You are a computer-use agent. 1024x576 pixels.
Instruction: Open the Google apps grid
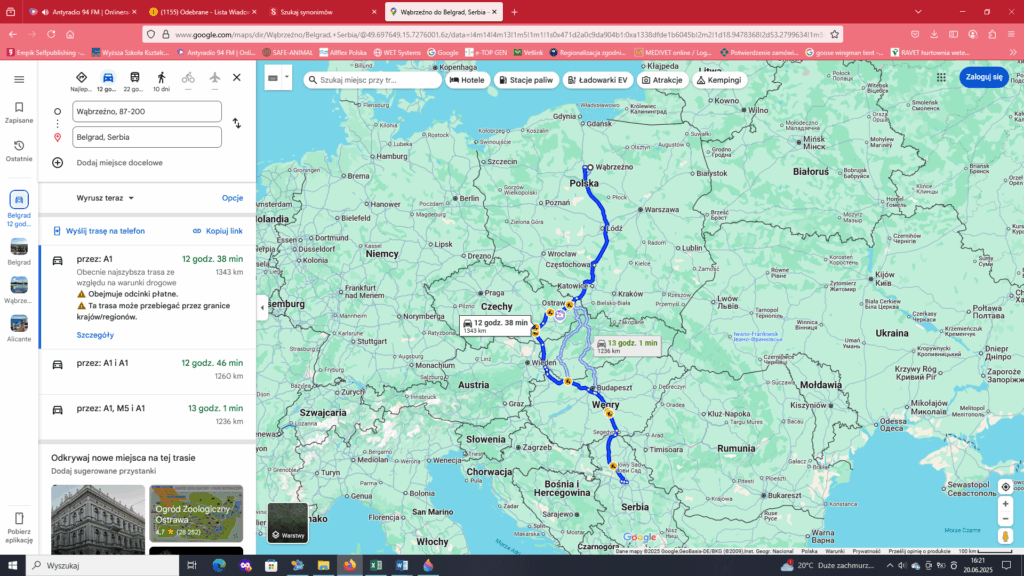tap(941, 77)
